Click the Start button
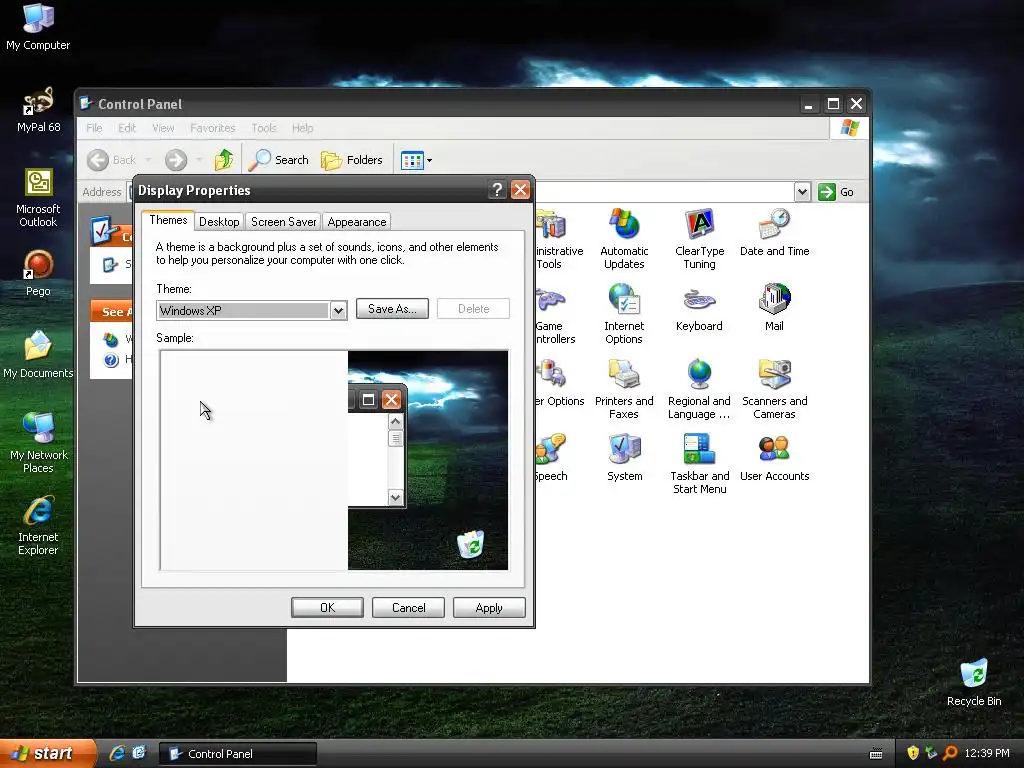 tap(47, 753)
